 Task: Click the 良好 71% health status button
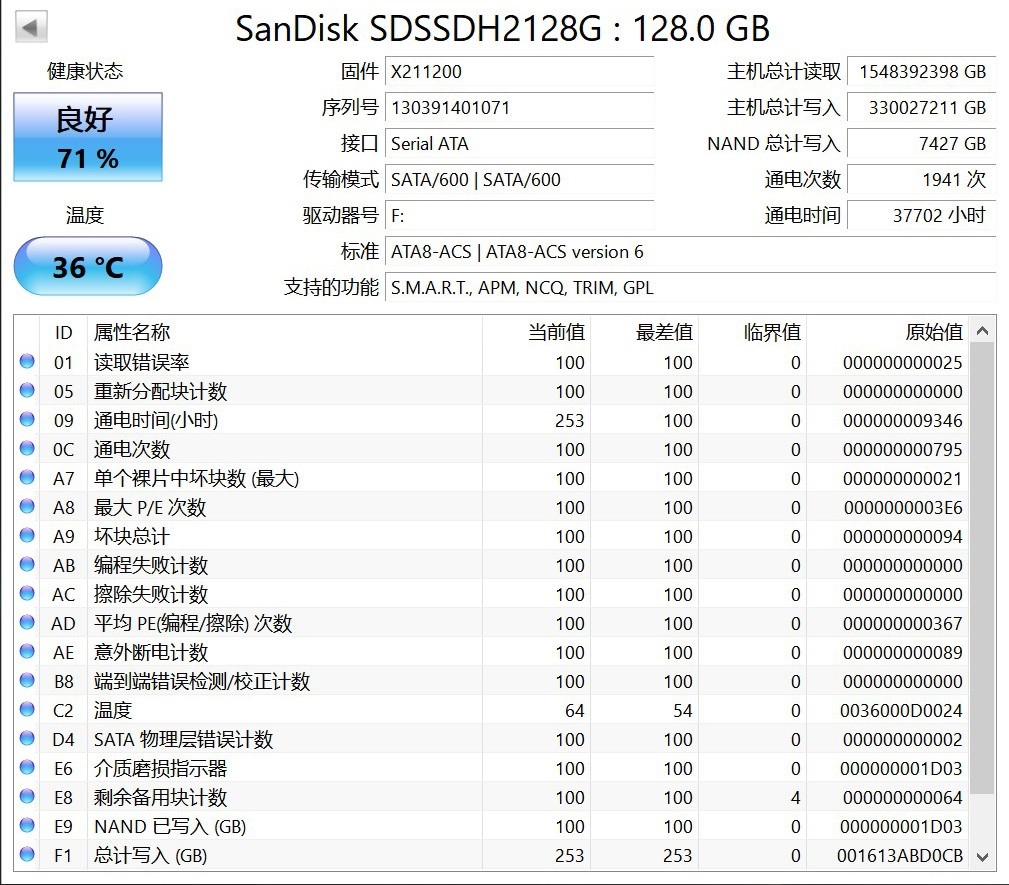[88, 137]
